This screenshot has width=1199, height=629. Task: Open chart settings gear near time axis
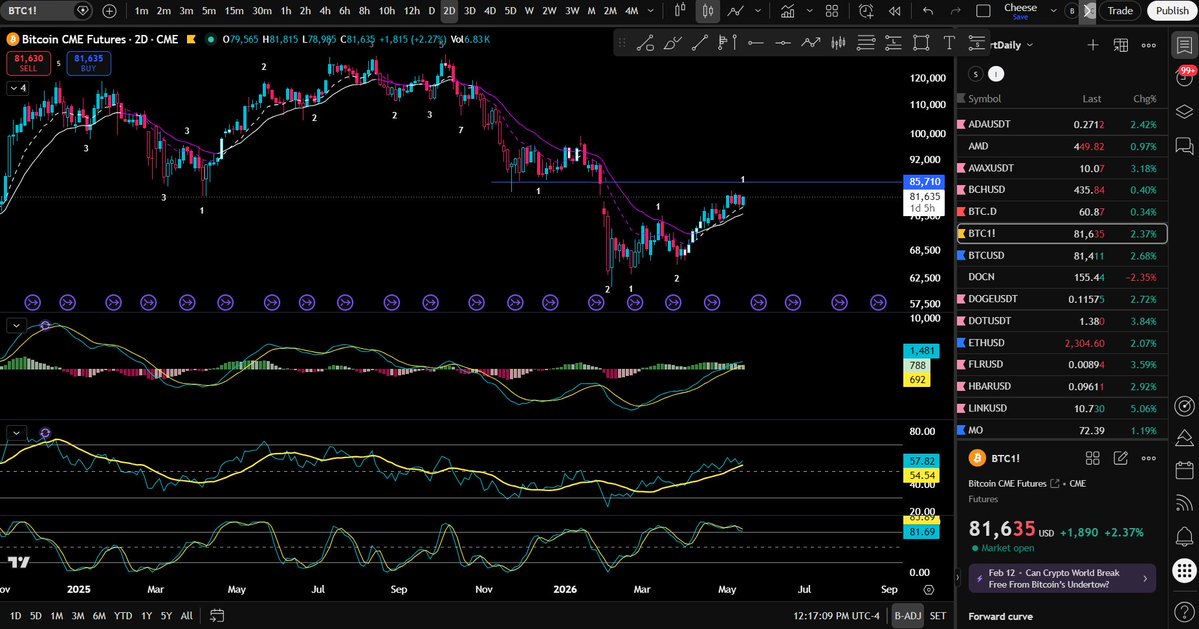928,590
